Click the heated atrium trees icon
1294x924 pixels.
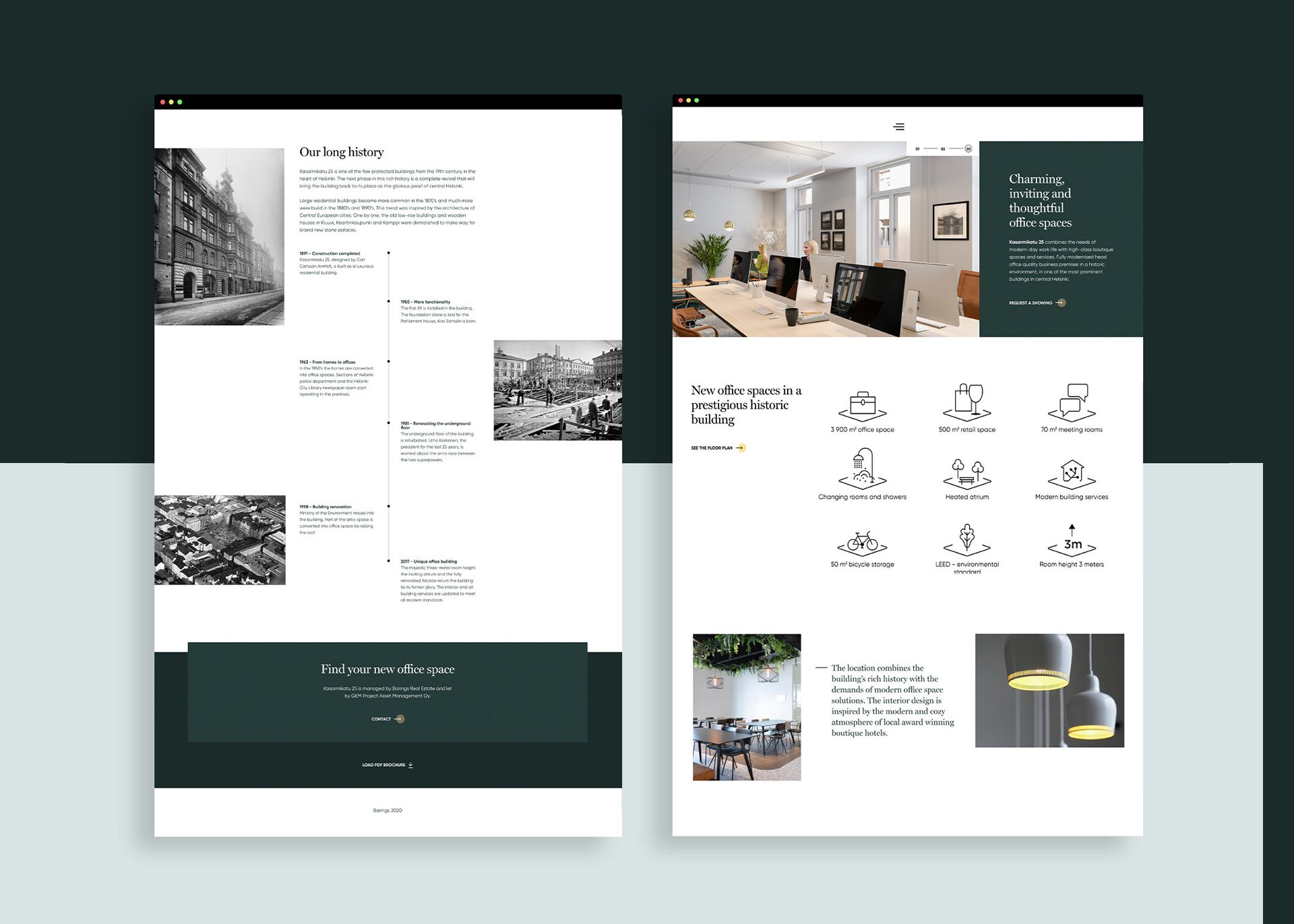coord(967,472)
